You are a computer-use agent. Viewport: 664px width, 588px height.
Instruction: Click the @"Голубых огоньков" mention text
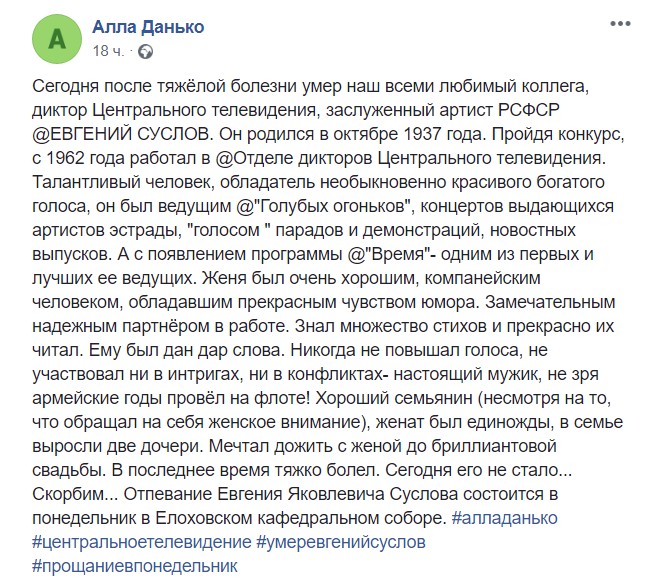pyautogui.click(x=329, y=207)
